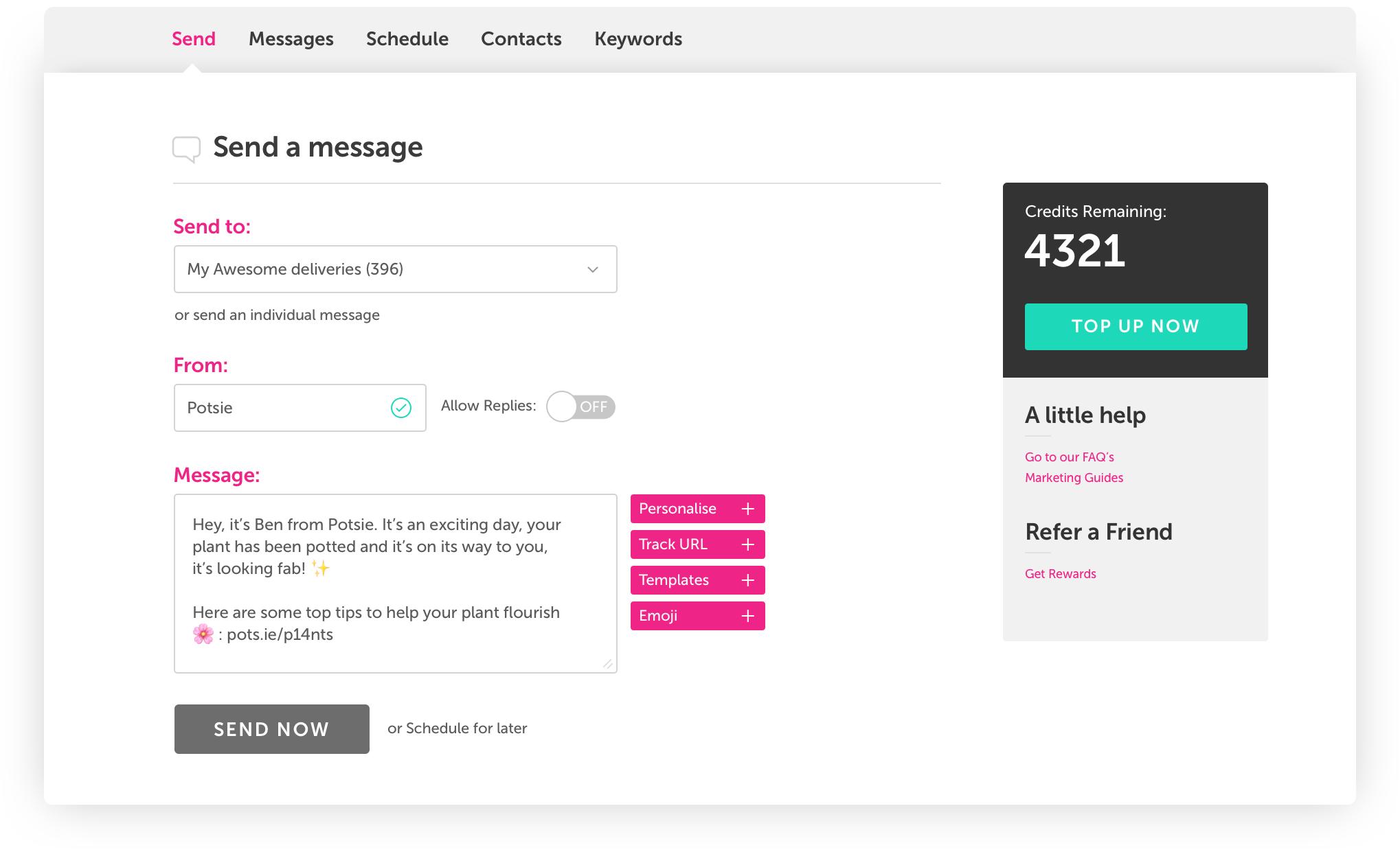The image size is (1400, 850).
Task: Expand the My Awesome deliveries list
Action: 395,268
